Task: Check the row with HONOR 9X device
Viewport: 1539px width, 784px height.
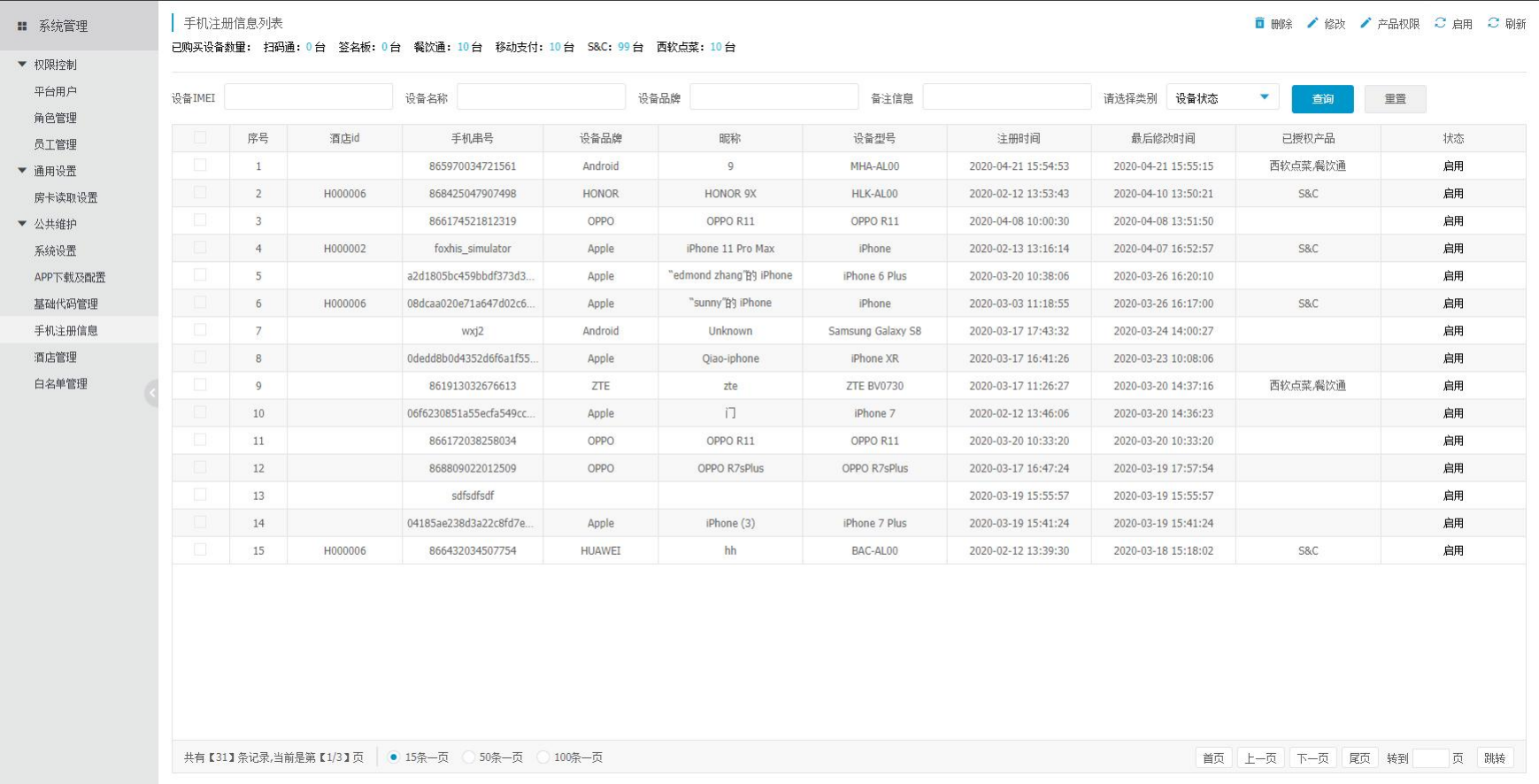Action: tap(200, 192)
